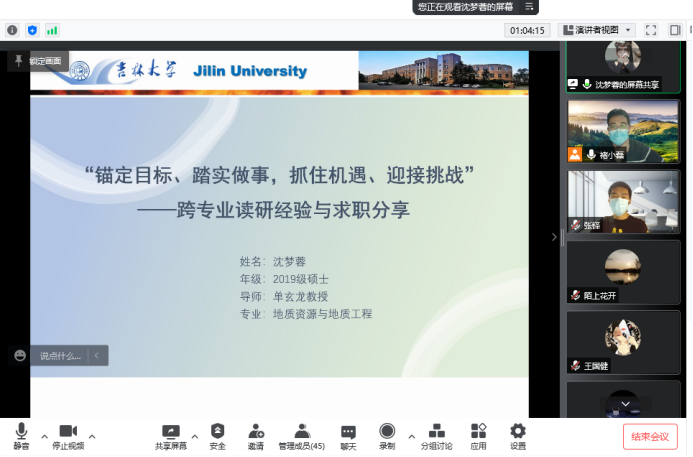Open the 共享屏幕 share screen icon
The width and height of the screenshot is (693, 457).
click(x=170, y=435)
